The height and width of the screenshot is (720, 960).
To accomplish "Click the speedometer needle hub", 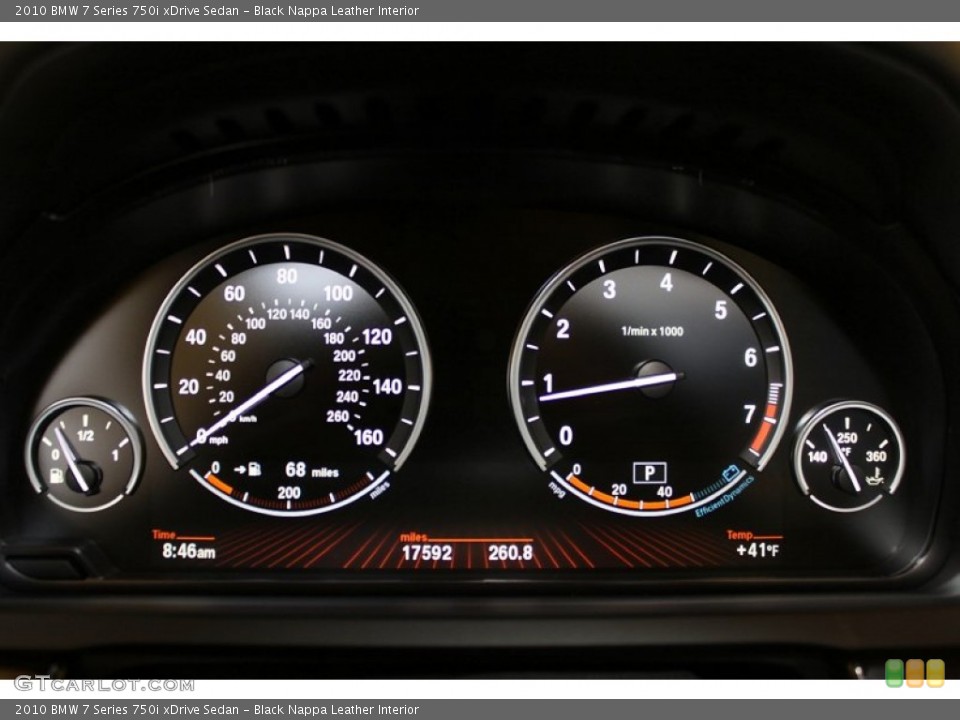I will click(x=285, y=377).
